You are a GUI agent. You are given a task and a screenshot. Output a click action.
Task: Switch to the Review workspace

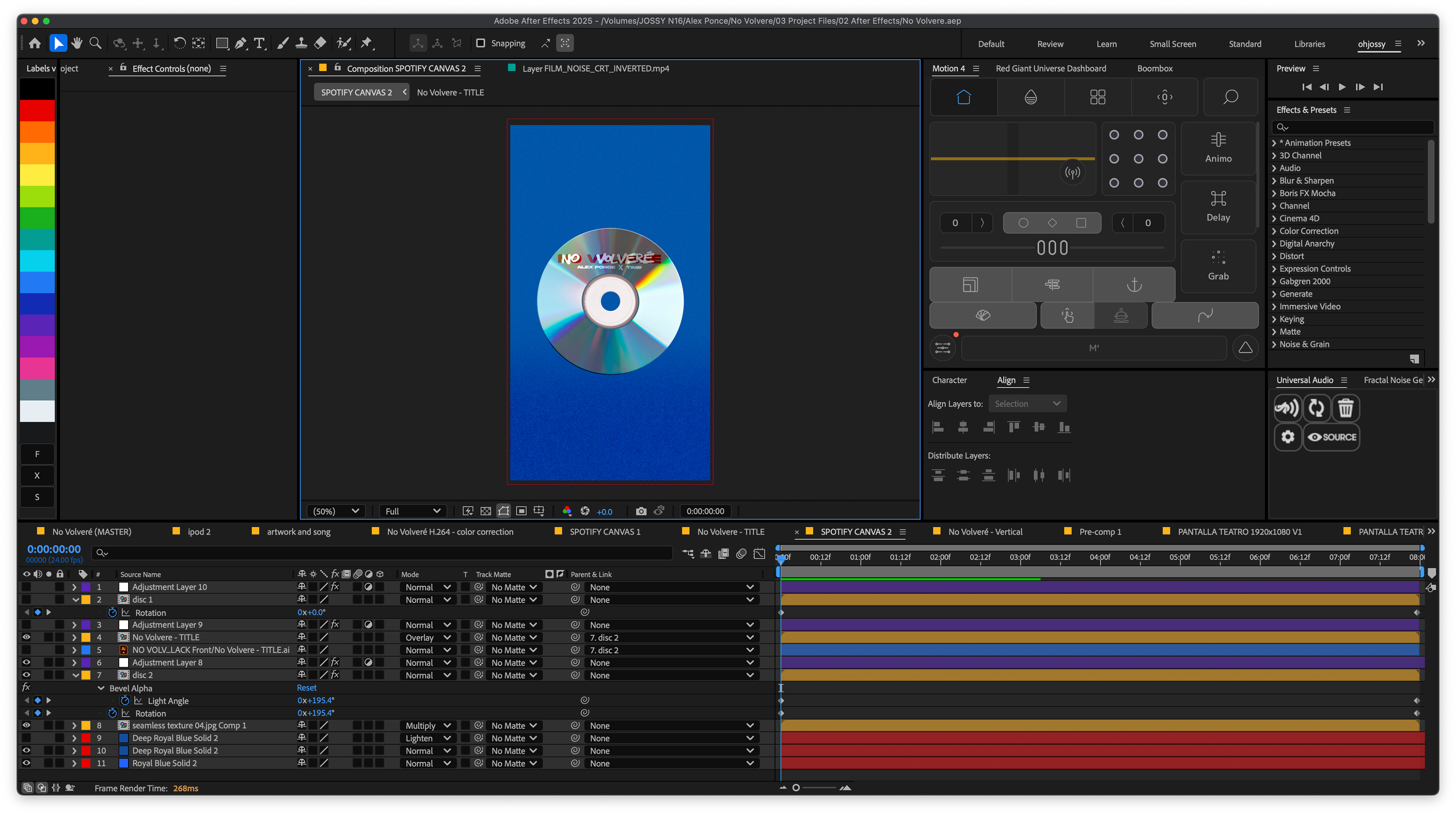coord(1050,44)
